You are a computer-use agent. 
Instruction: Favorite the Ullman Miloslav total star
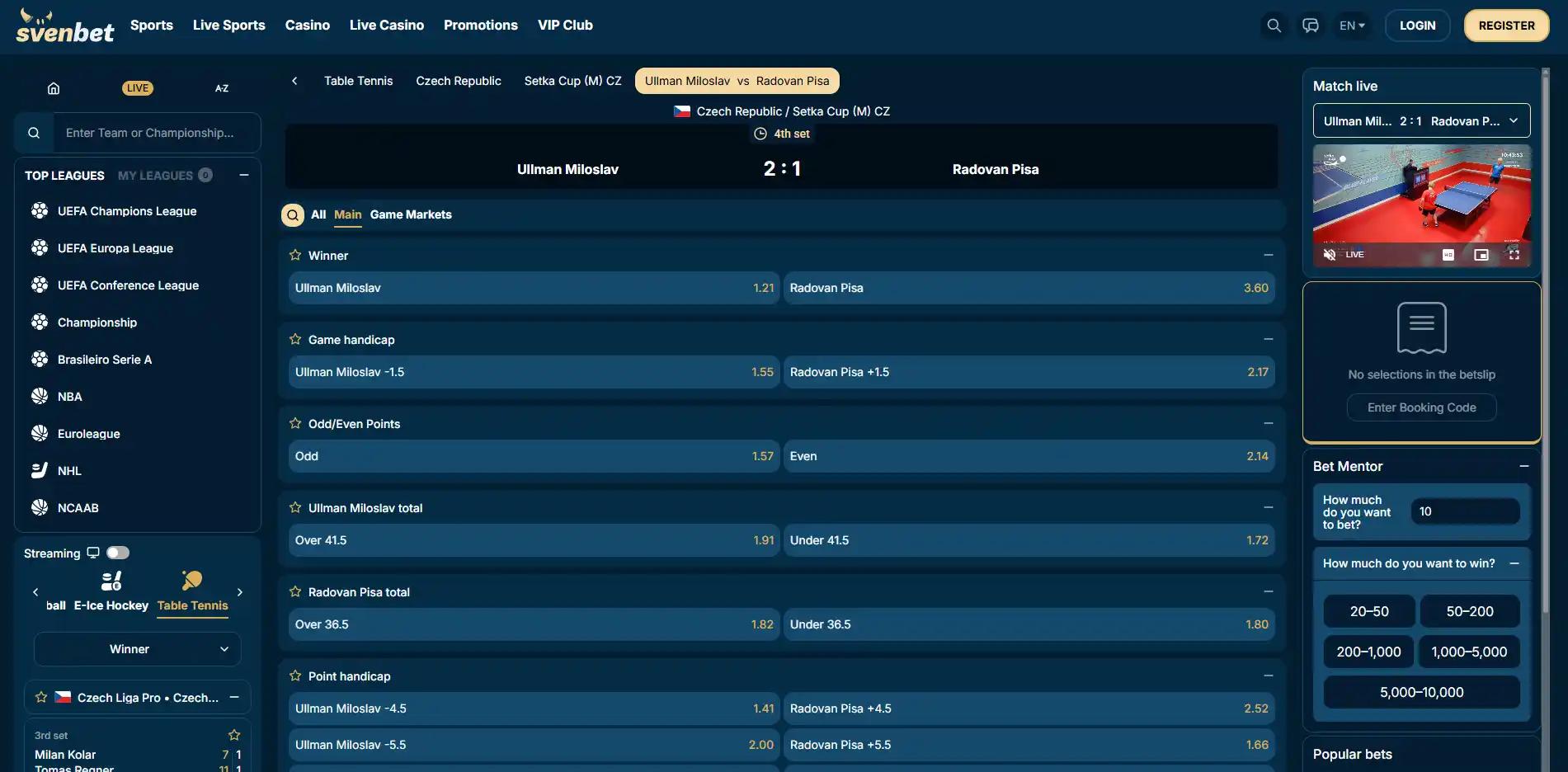pyautogui.click(x=295, y=508)
